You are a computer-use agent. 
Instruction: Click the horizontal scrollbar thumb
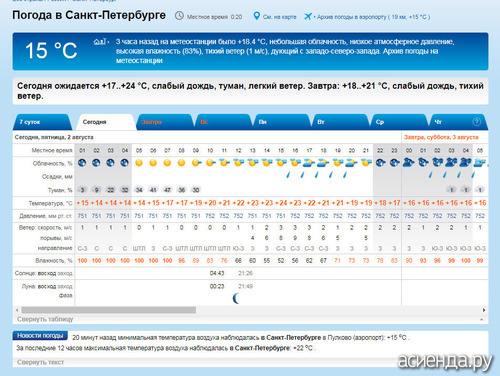[x=108, y=310]
